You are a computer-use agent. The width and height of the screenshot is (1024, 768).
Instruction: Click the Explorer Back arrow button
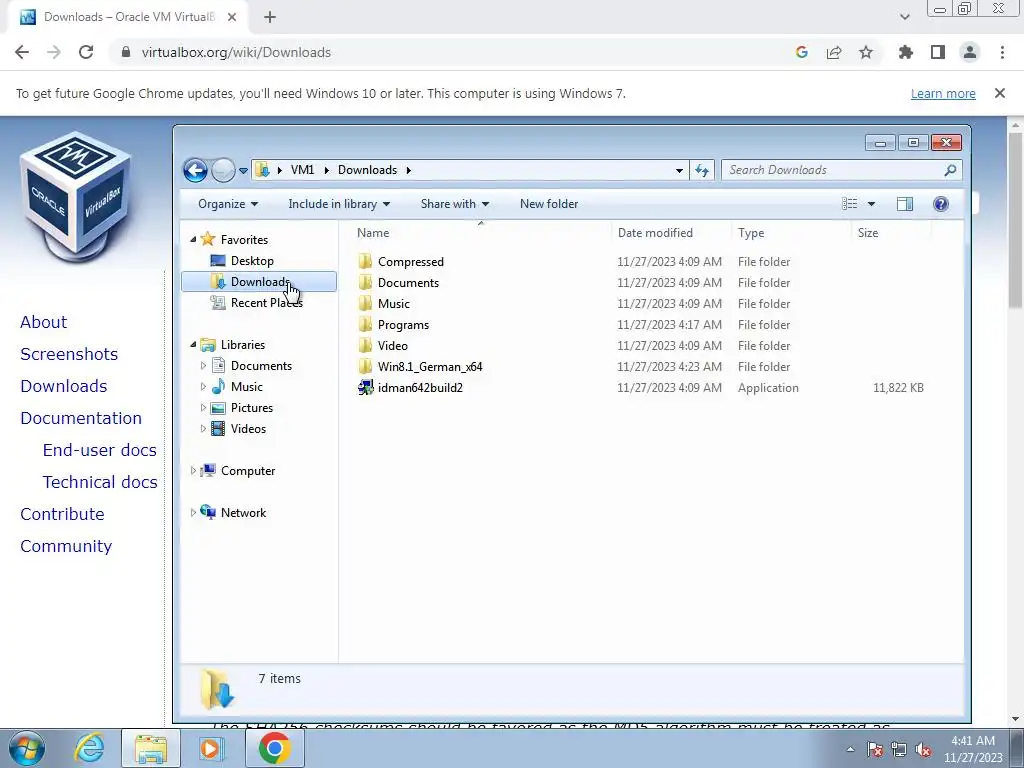[195, 170]
